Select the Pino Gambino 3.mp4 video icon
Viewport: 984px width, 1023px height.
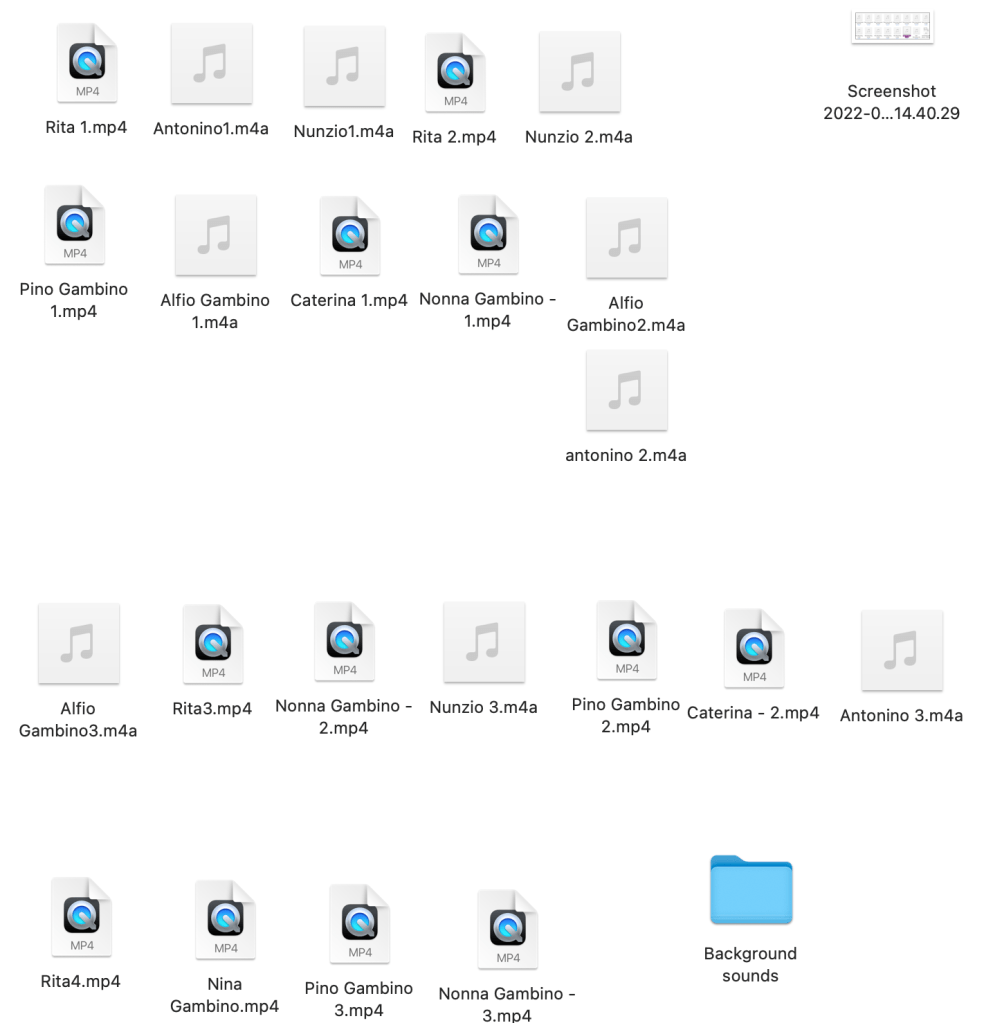359,924
